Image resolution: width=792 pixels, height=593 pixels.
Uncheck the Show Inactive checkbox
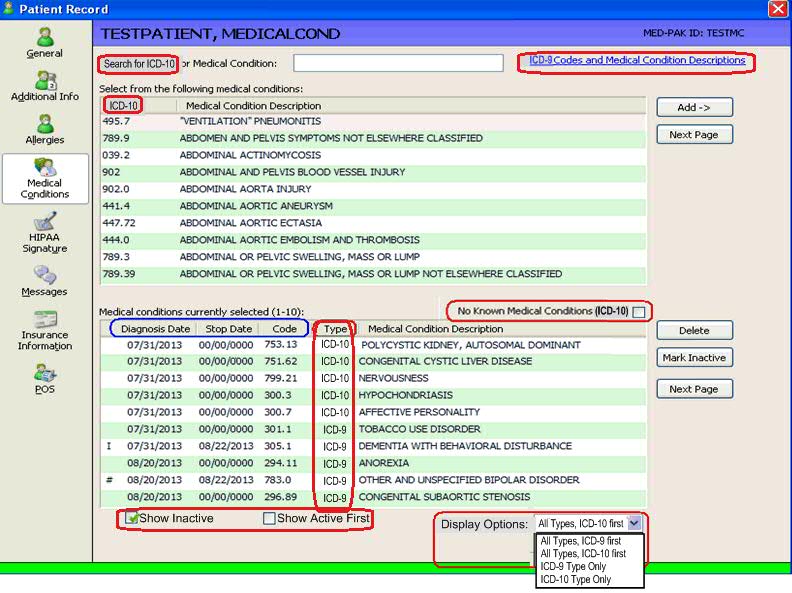(x=132, y=518)
